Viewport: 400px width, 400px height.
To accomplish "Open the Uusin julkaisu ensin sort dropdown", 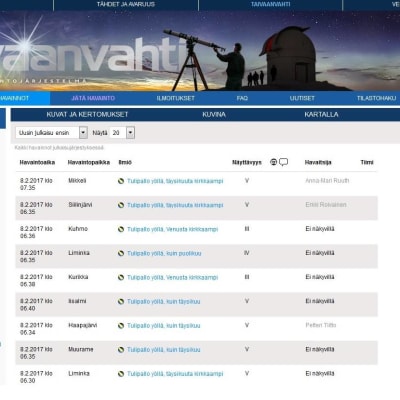I will [x=51, y=133].
